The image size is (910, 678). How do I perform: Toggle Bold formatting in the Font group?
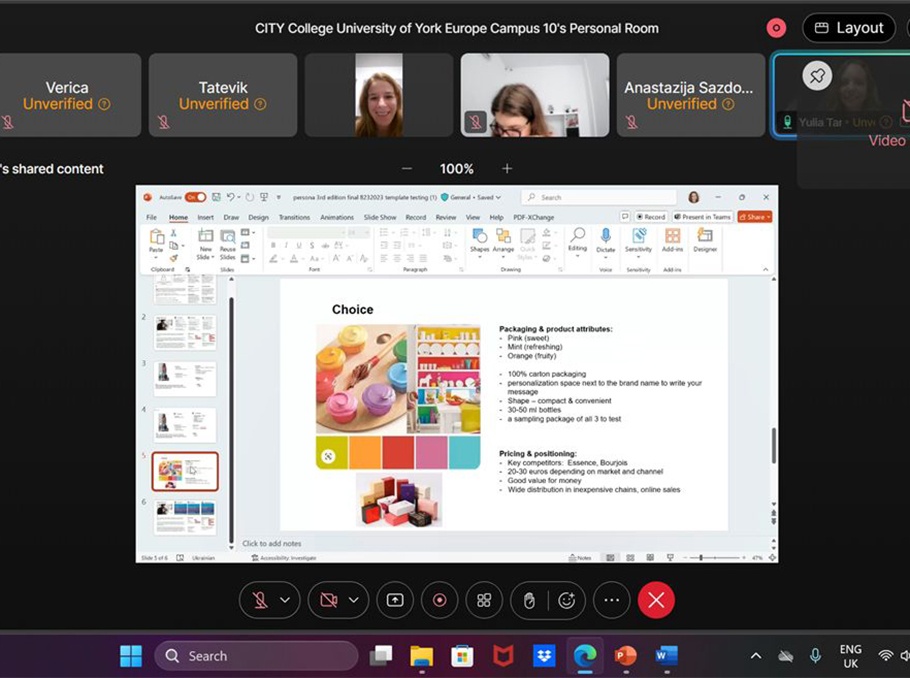tap(273, 246)
